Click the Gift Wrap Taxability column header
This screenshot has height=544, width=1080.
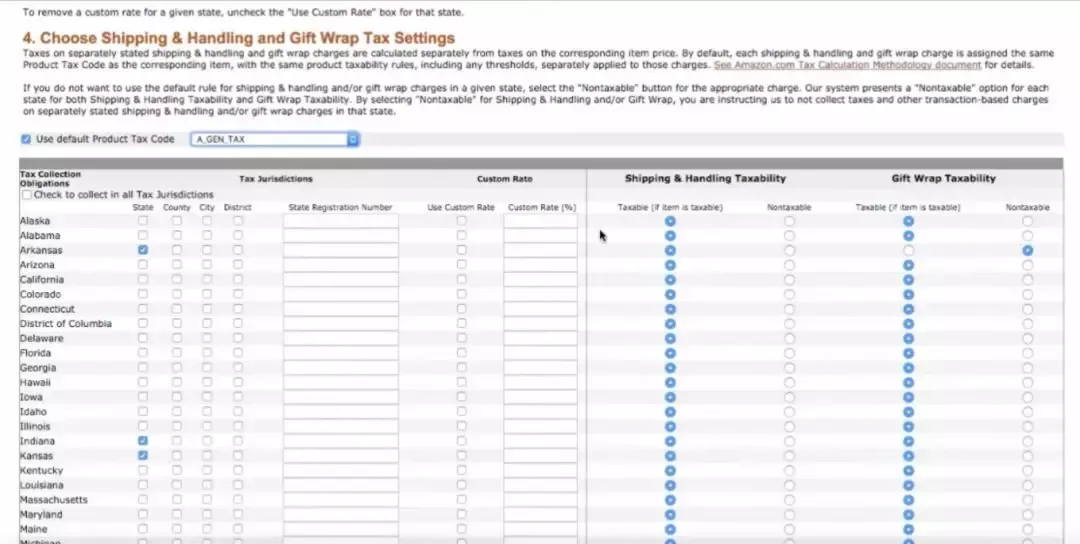(944, 178)
